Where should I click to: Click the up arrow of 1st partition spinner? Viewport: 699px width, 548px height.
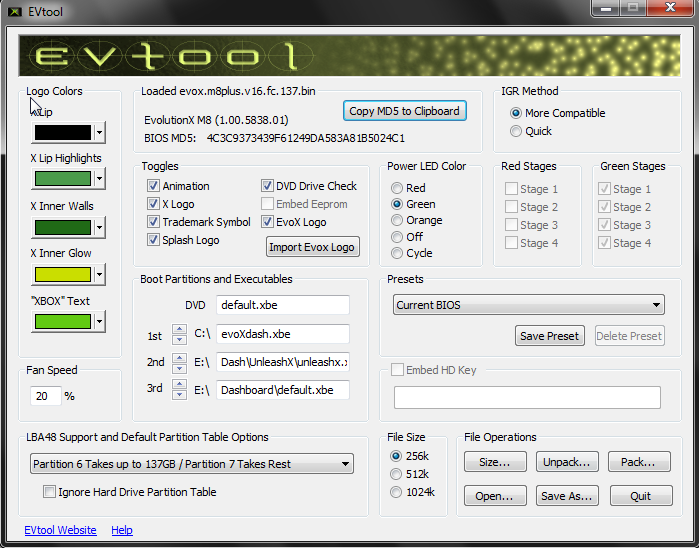coord(179,330)
